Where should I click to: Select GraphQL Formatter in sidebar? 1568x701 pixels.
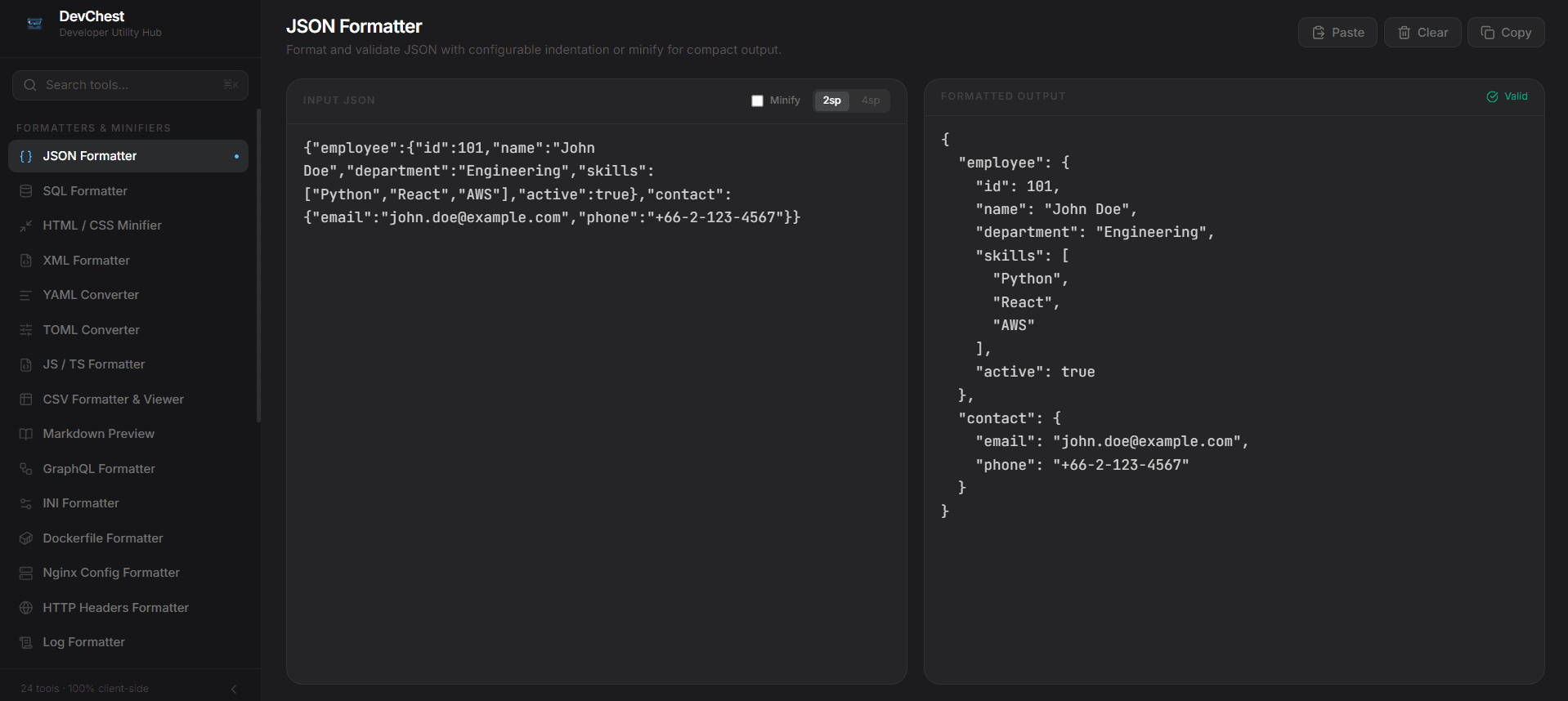tap(128, 469)
